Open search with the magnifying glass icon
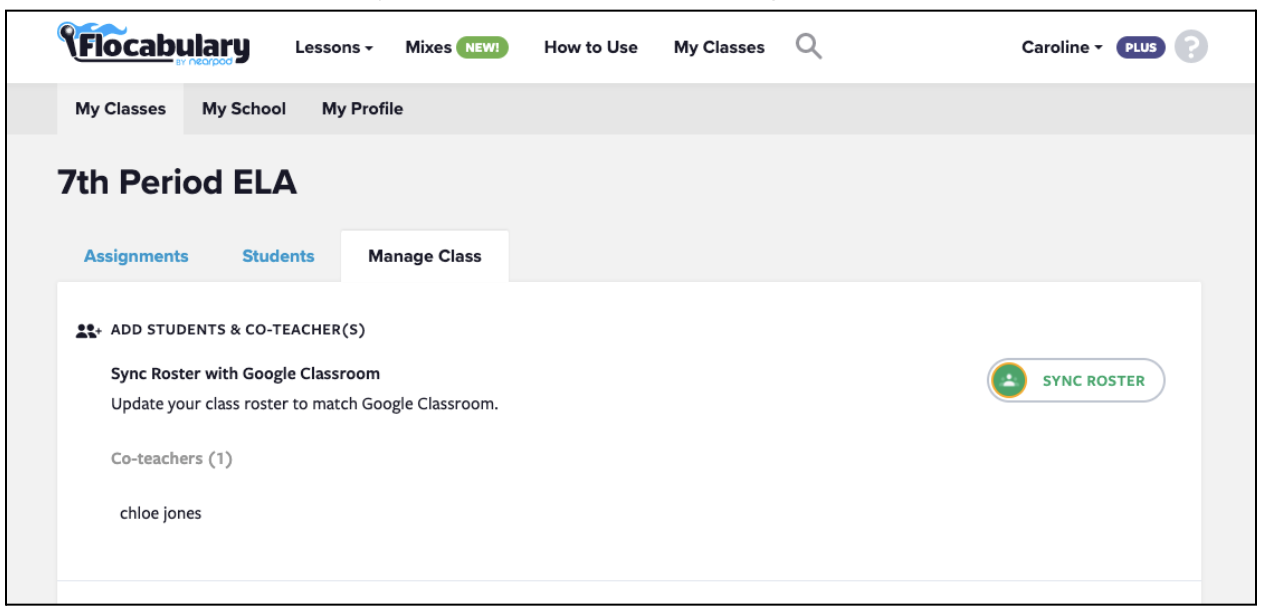1262x612 pixels. coord(809,46)
